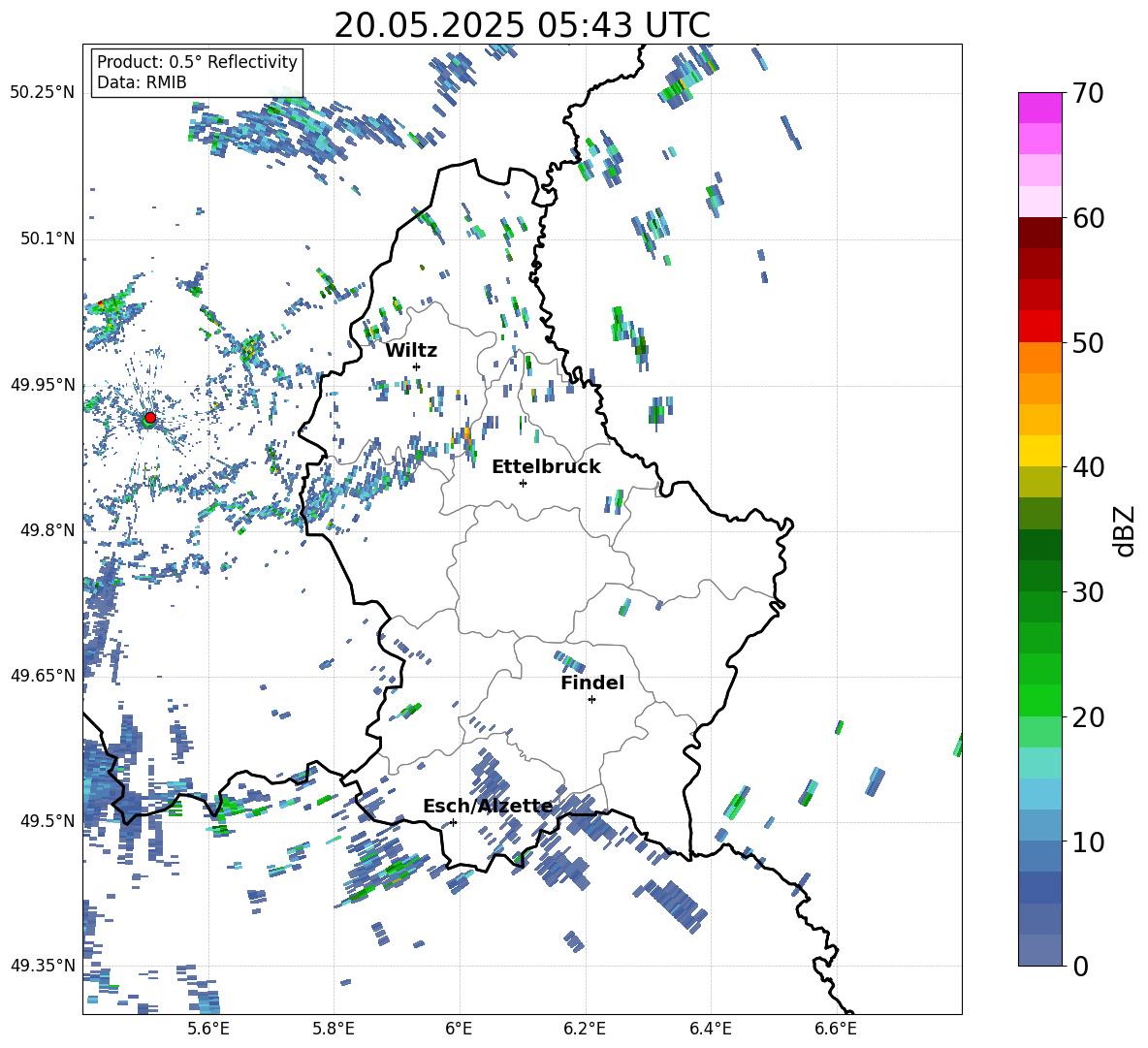The height and width of the screenshot is (1048, 1148).
Task: Click the 50.1°N latitude label
Action: coord(47,238)
